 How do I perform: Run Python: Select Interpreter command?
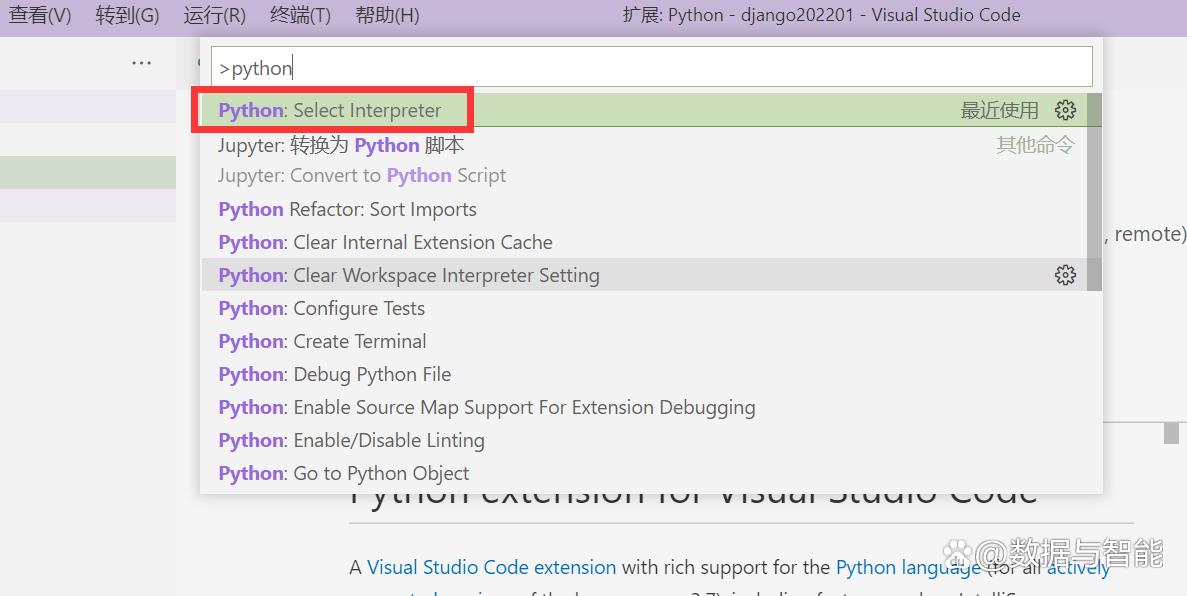330,110
